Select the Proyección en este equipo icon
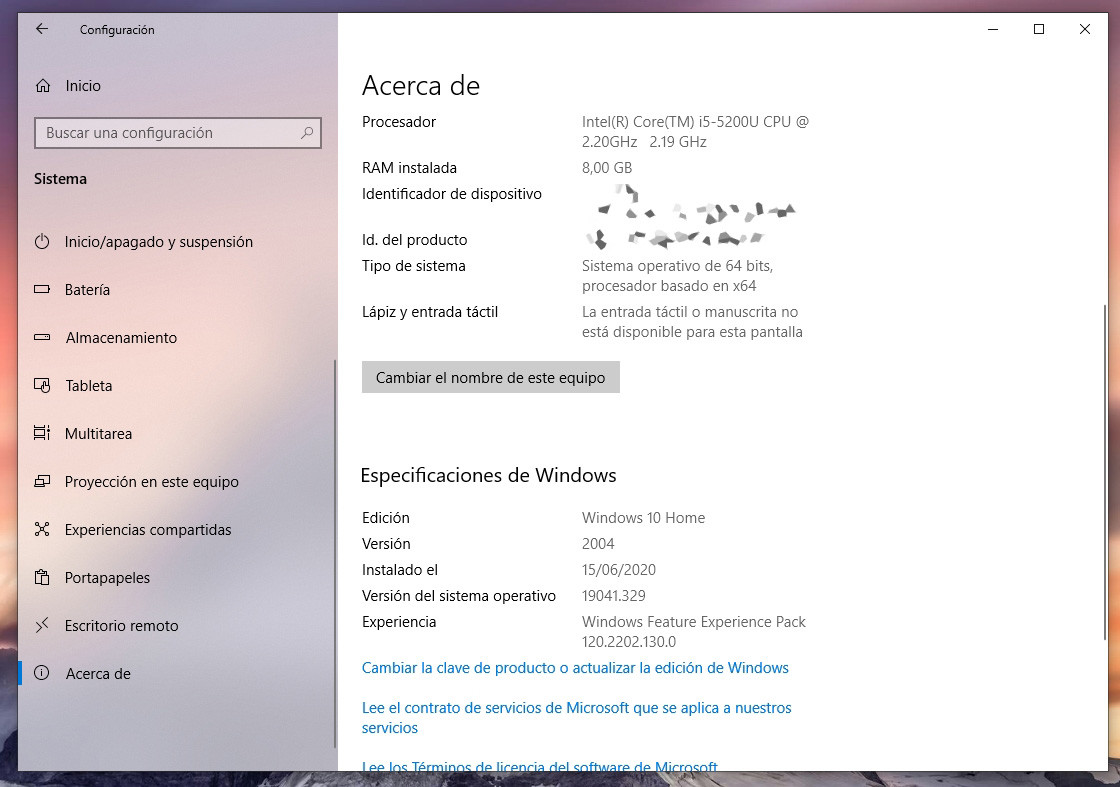The height and width of the screenshot is (787, 1120). point(42,482)
